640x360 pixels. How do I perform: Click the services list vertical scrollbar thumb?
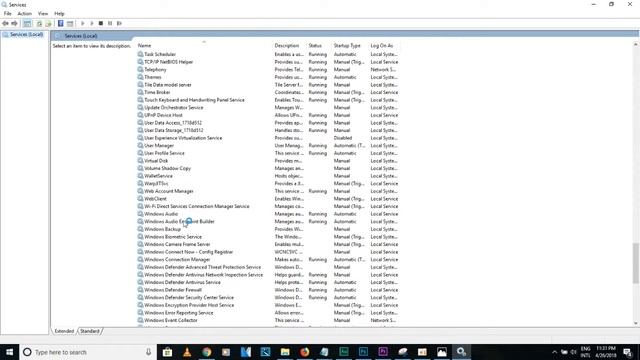point(636,263)
